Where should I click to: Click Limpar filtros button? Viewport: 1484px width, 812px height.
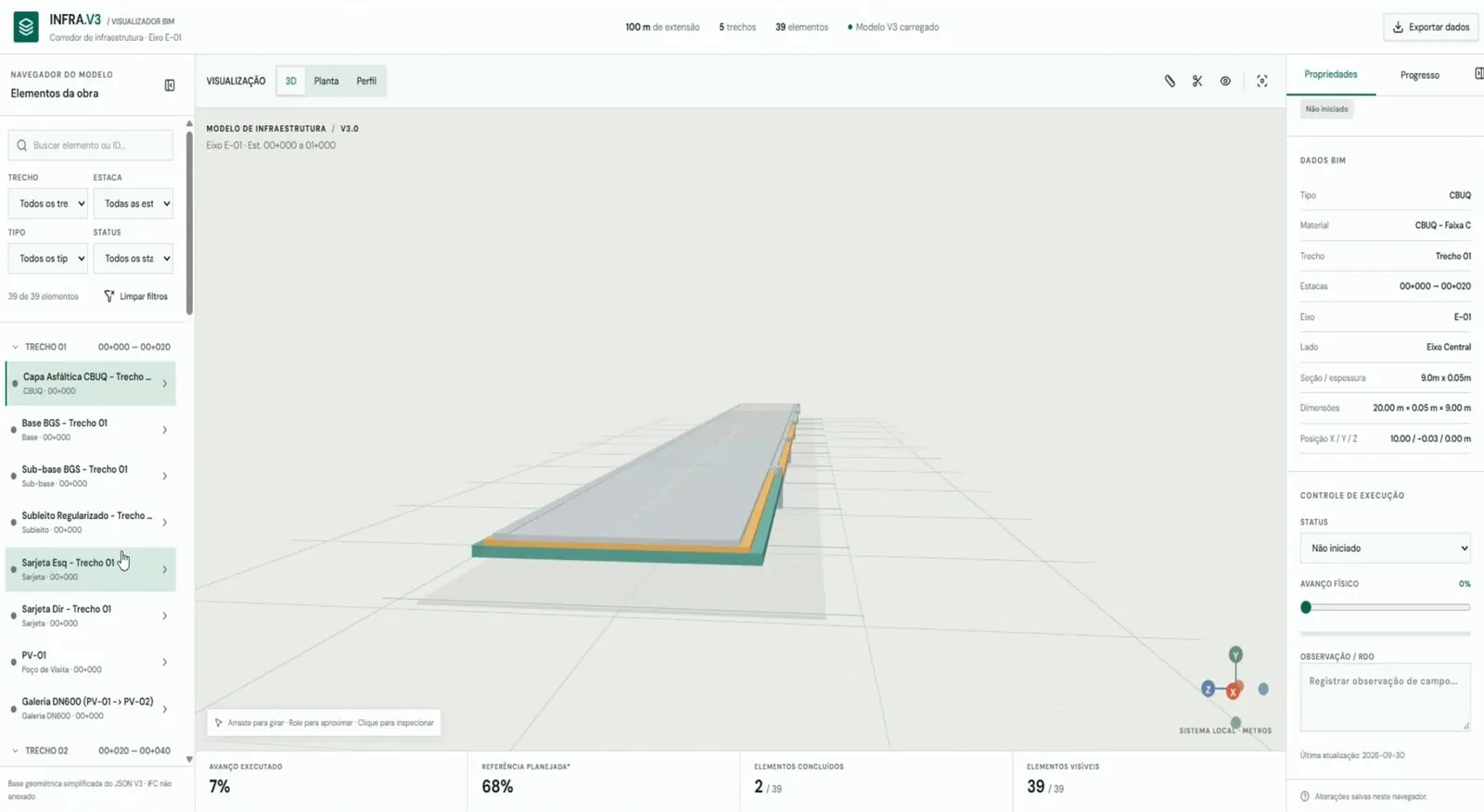[x=135, y=297]
